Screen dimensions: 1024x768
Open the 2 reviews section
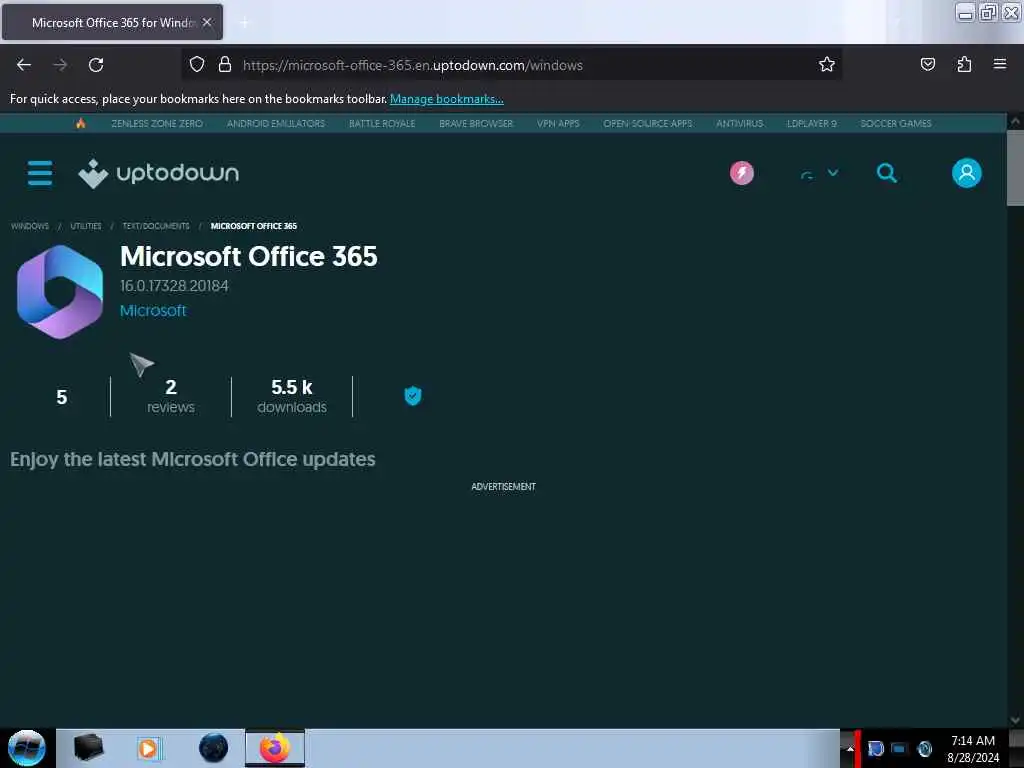click(x=170, y=396)
